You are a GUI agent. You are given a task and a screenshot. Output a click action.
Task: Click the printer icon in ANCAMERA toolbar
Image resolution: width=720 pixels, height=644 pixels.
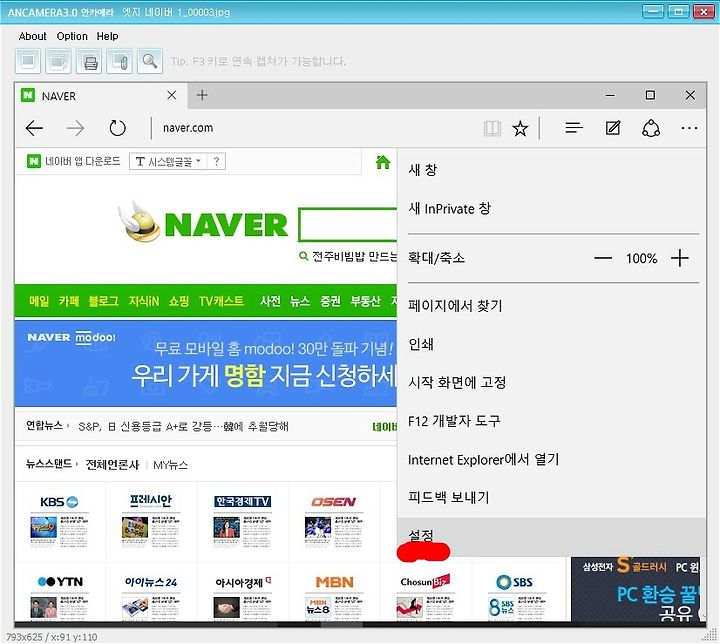pos(90,61)
